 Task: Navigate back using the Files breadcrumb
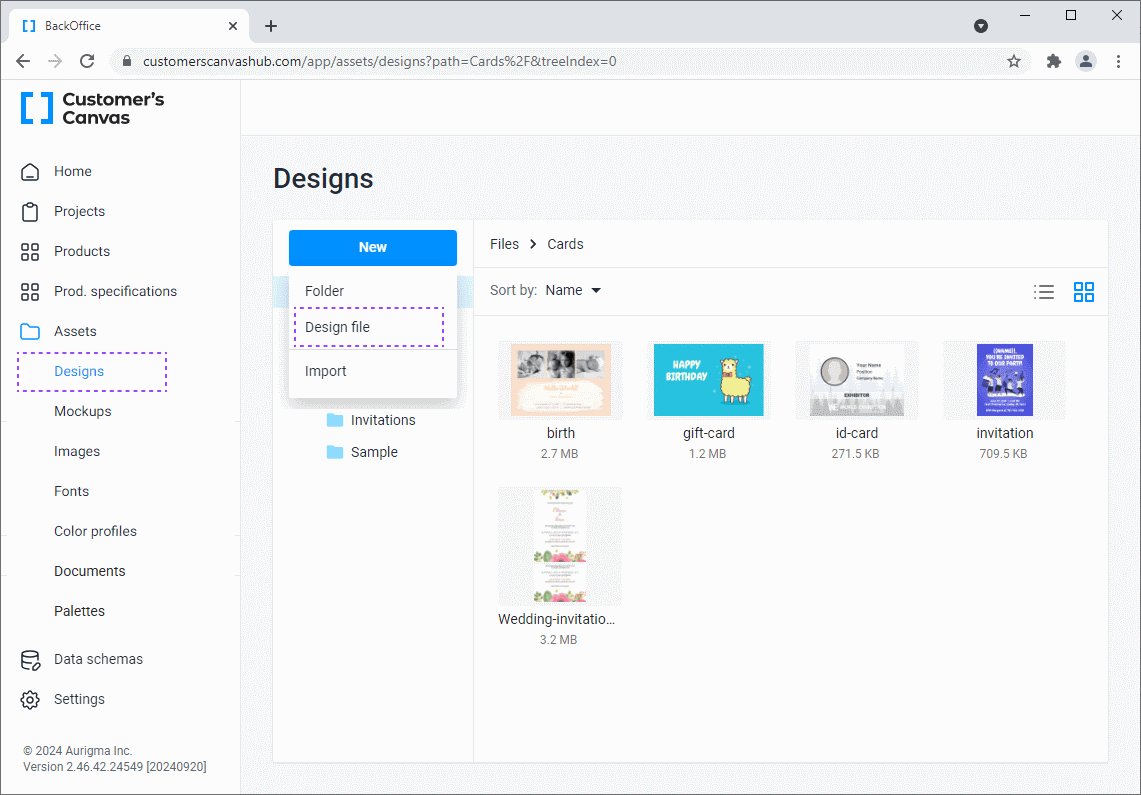[504, 243]
